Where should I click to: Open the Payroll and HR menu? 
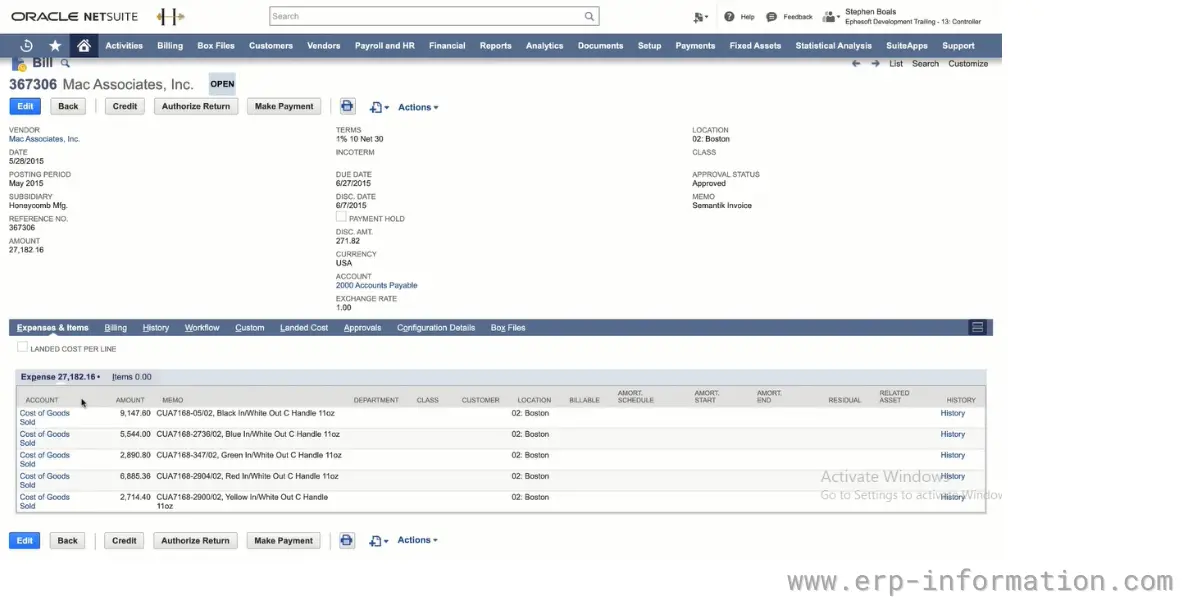tap(385, 46)
